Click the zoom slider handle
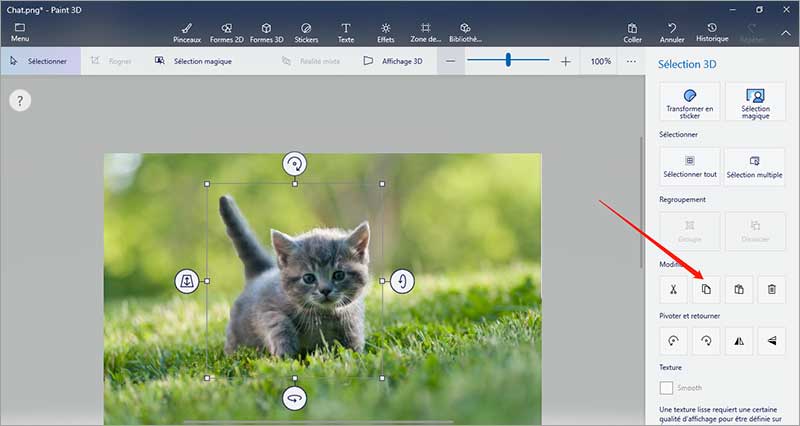Image resolution: width=800 pixels, height=426 pixels. coord(508,61)
